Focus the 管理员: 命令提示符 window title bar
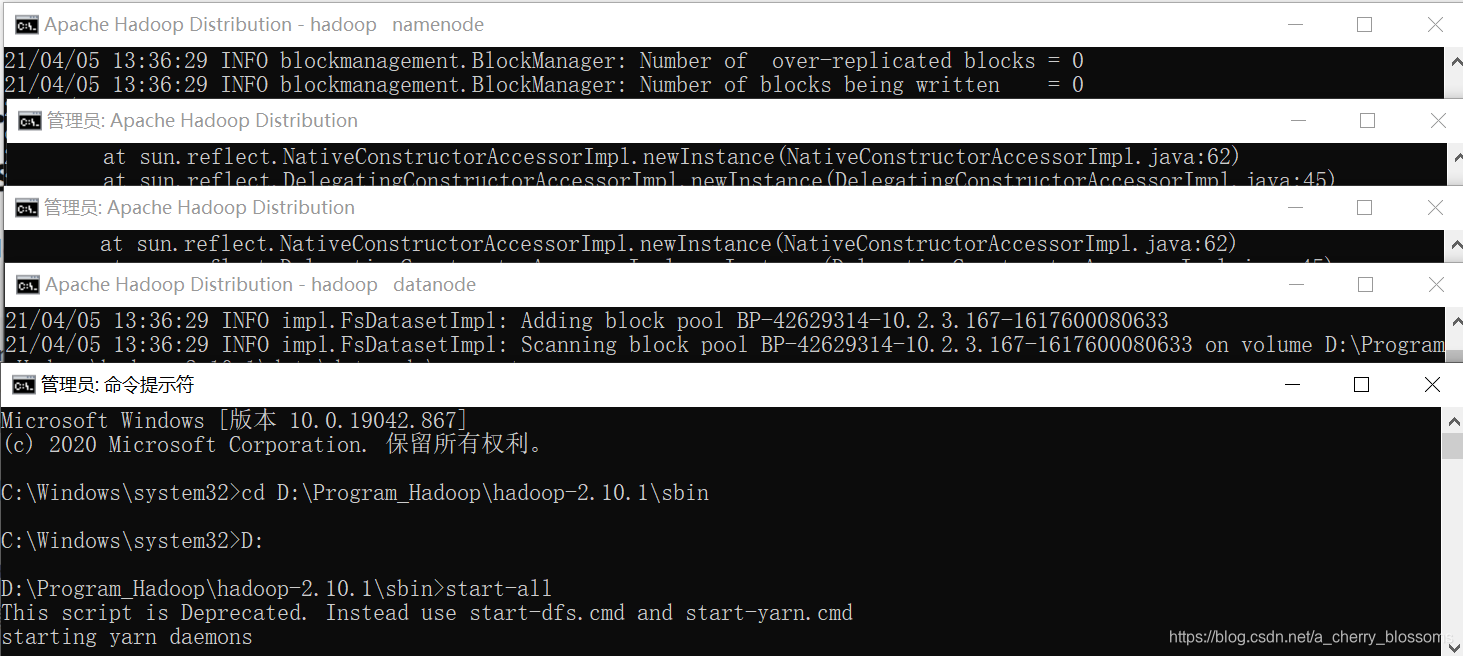 click(600, 384)
